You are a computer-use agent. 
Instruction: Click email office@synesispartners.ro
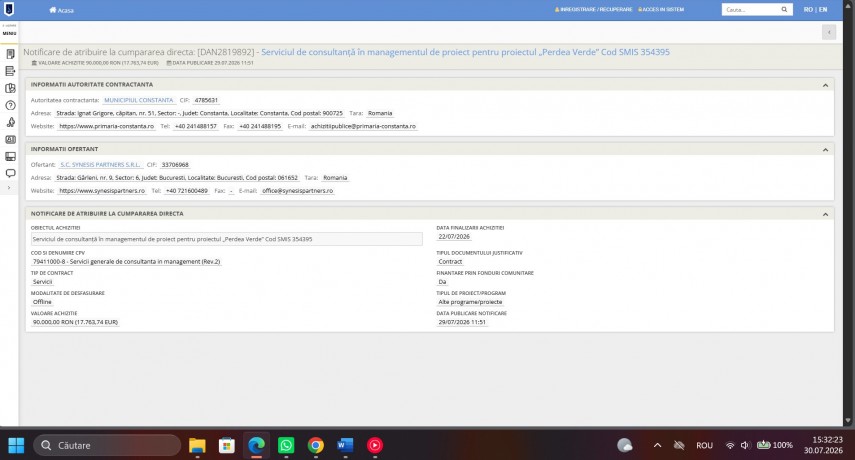tap(298, 191)
